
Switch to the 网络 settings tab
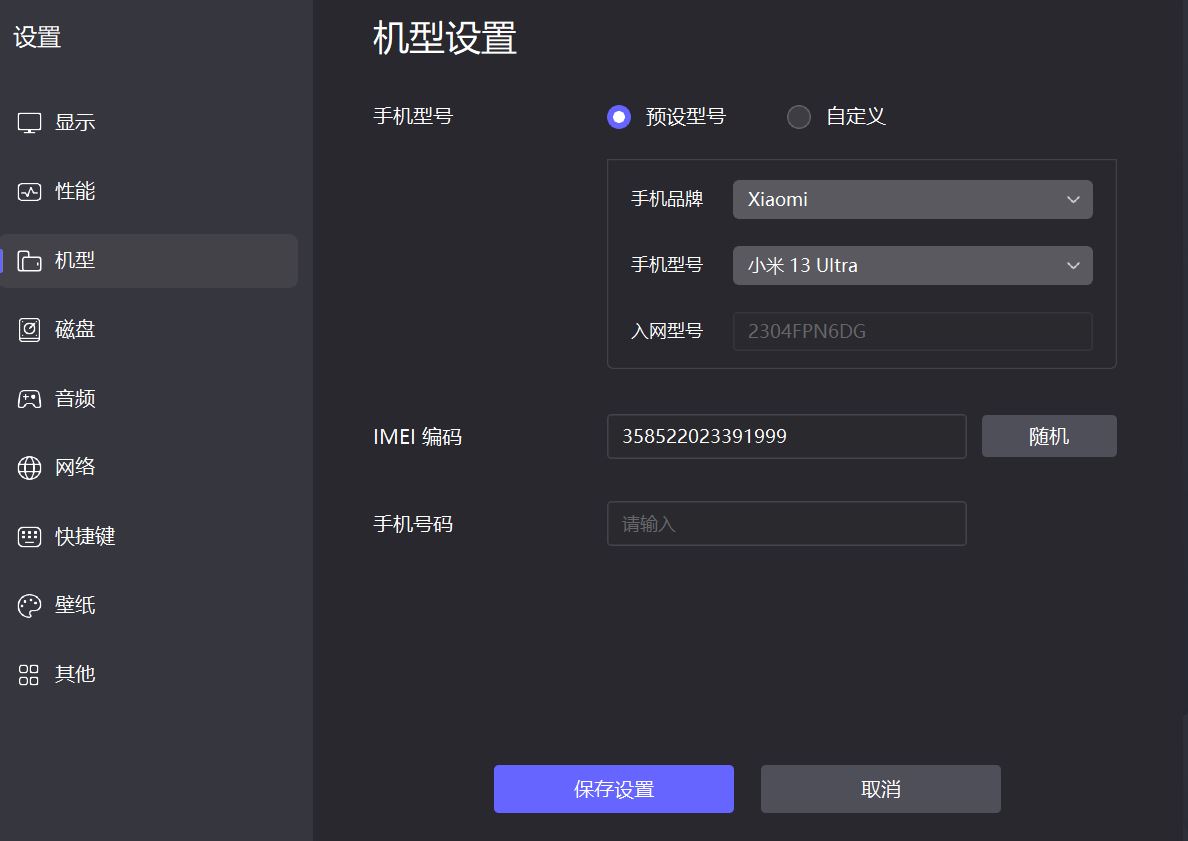(75, 467)
